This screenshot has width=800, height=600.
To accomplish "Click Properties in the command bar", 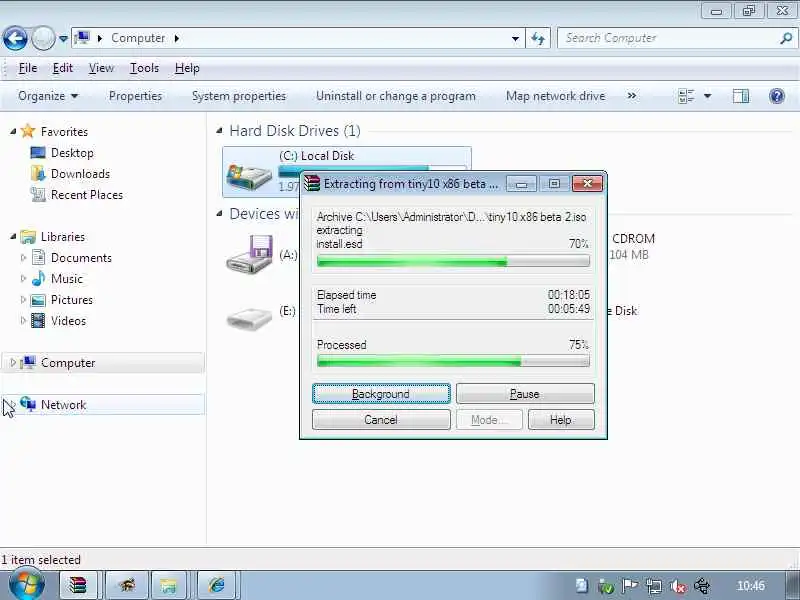I will pyautogui.click(x=135, y=96).
